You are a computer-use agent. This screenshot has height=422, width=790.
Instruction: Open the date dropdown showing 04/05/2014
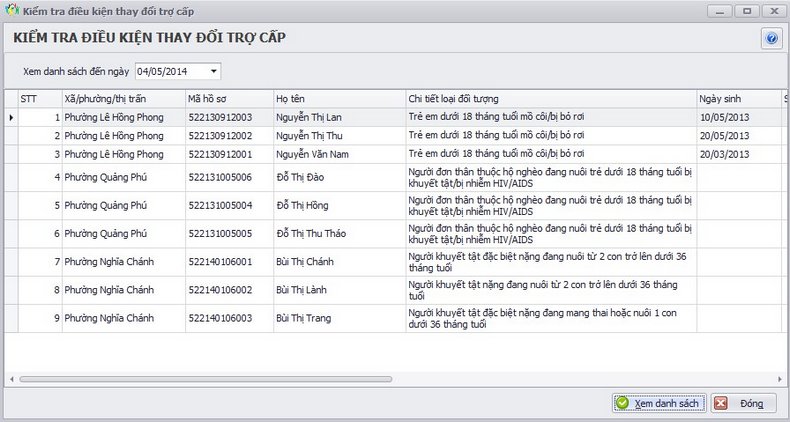[214, 72]
